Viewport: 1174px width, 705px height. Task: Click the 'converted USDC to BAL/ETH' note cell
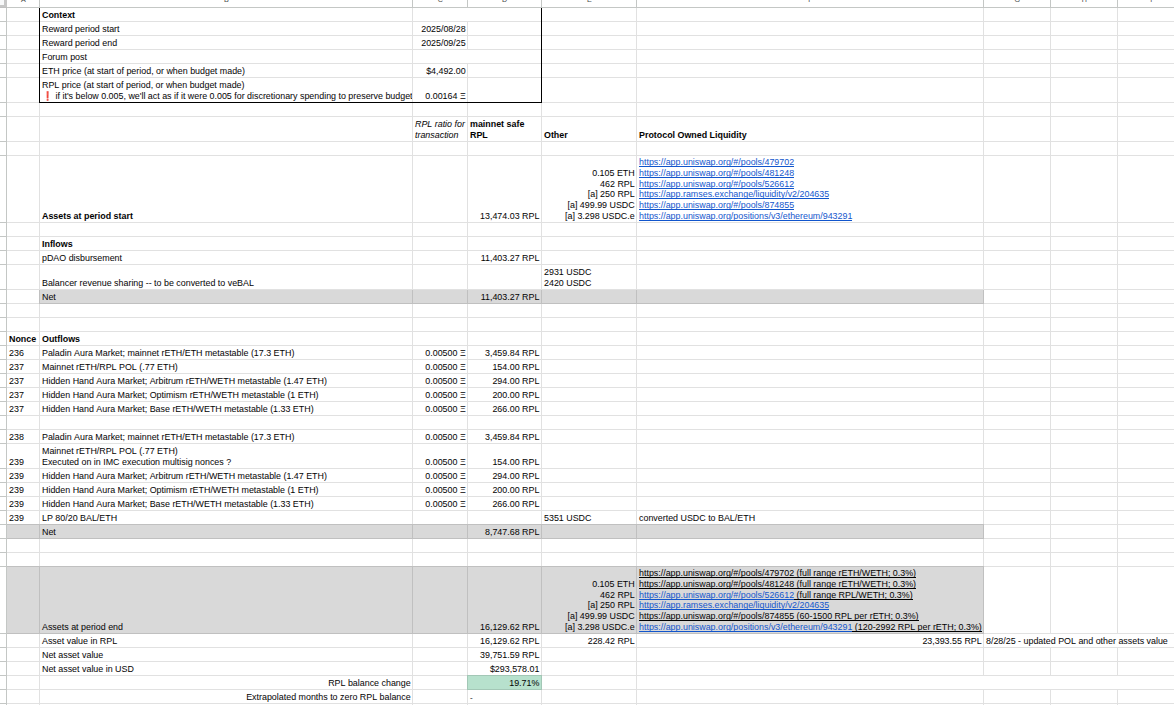click(696, 518)
